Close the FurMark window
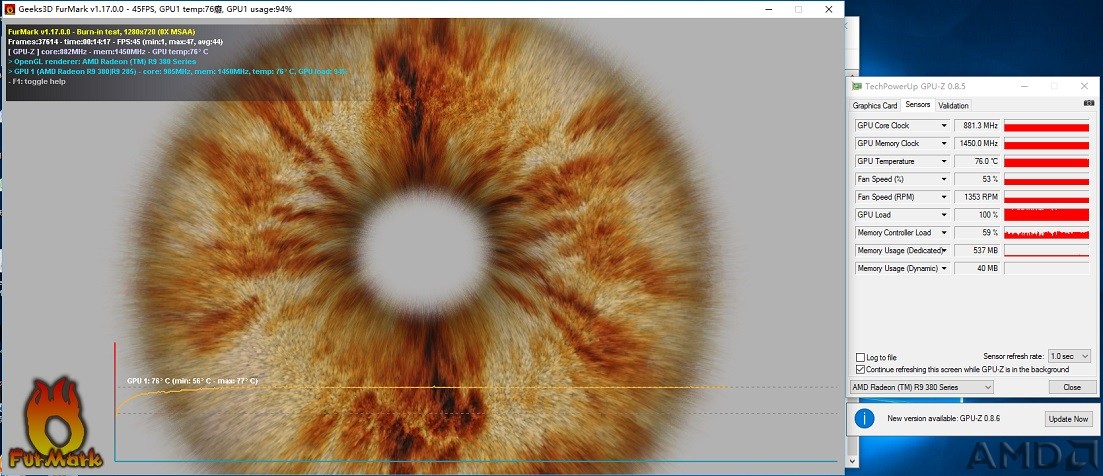The height and width of the screenshot is (476, 1103). (830, 9)
